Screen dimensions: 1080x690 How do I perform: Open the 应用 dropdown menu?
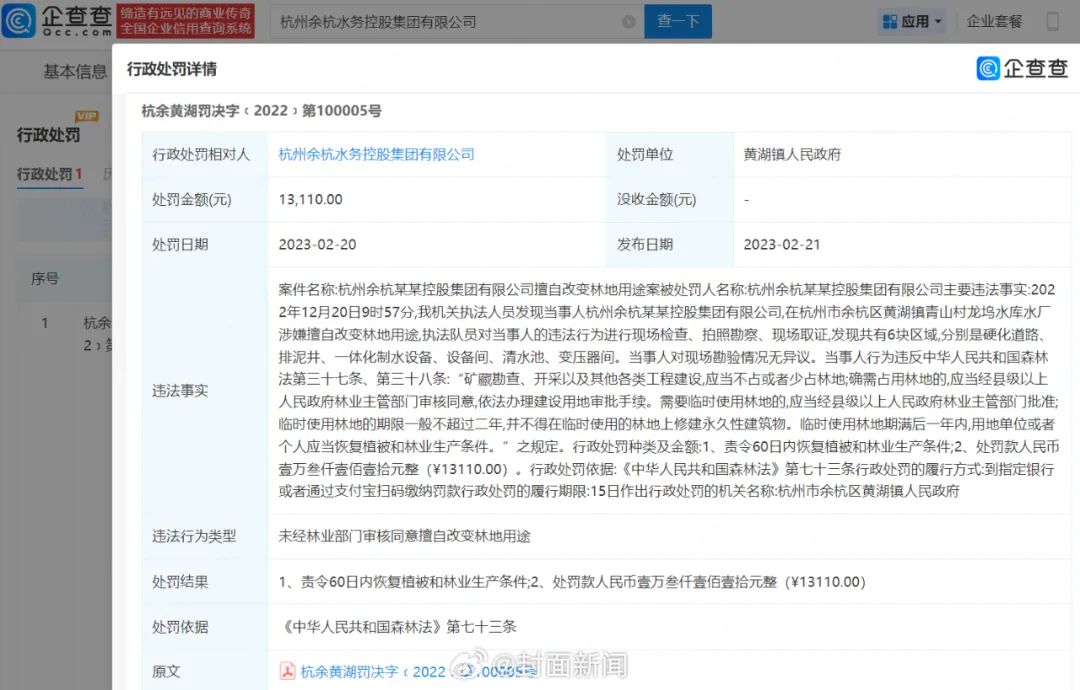[913, 21]
